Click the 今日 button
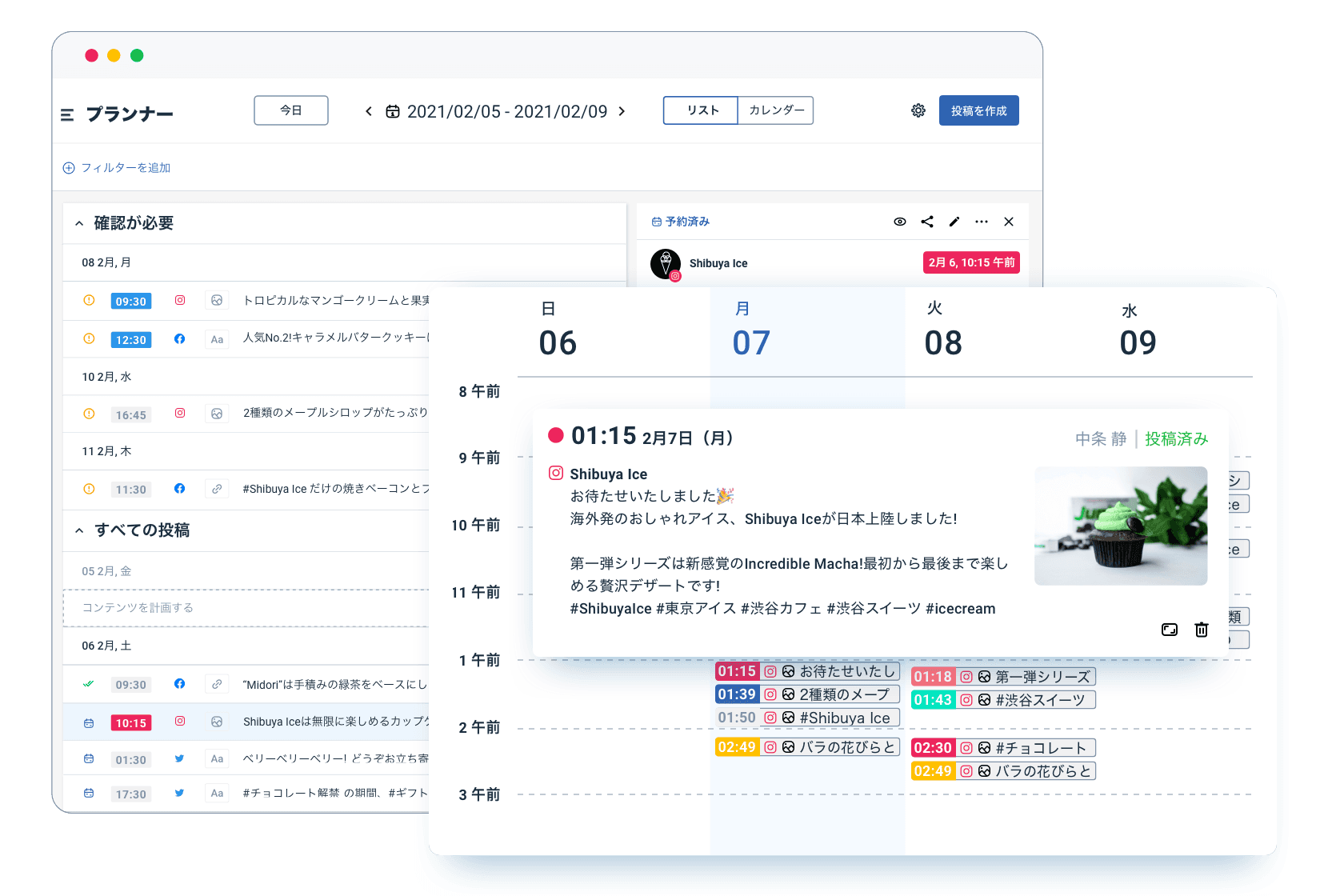1328x896 pixels. point(291,110)
